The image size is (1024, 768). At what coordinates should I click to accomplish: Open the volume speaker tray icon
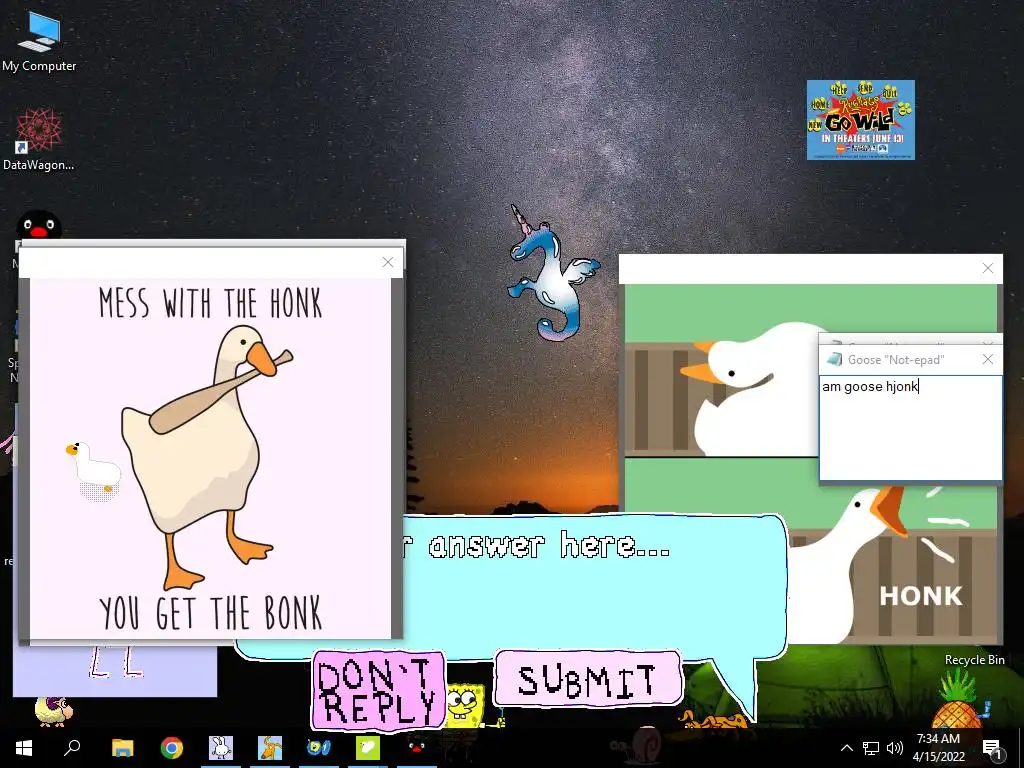click(x=895, y=748)
